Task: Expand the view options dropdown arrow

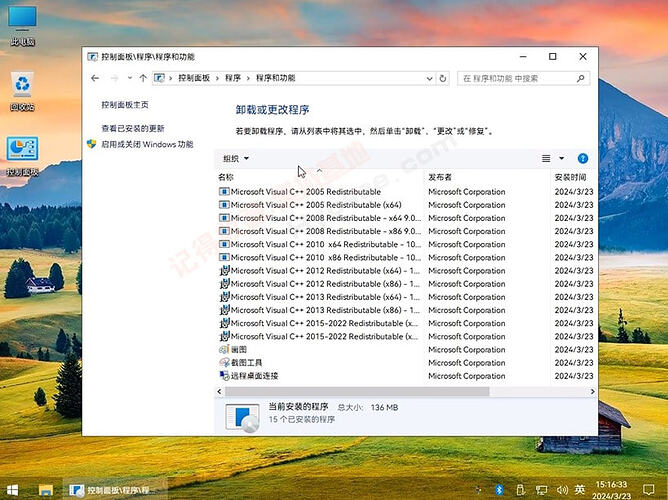Action: [561, 158]
